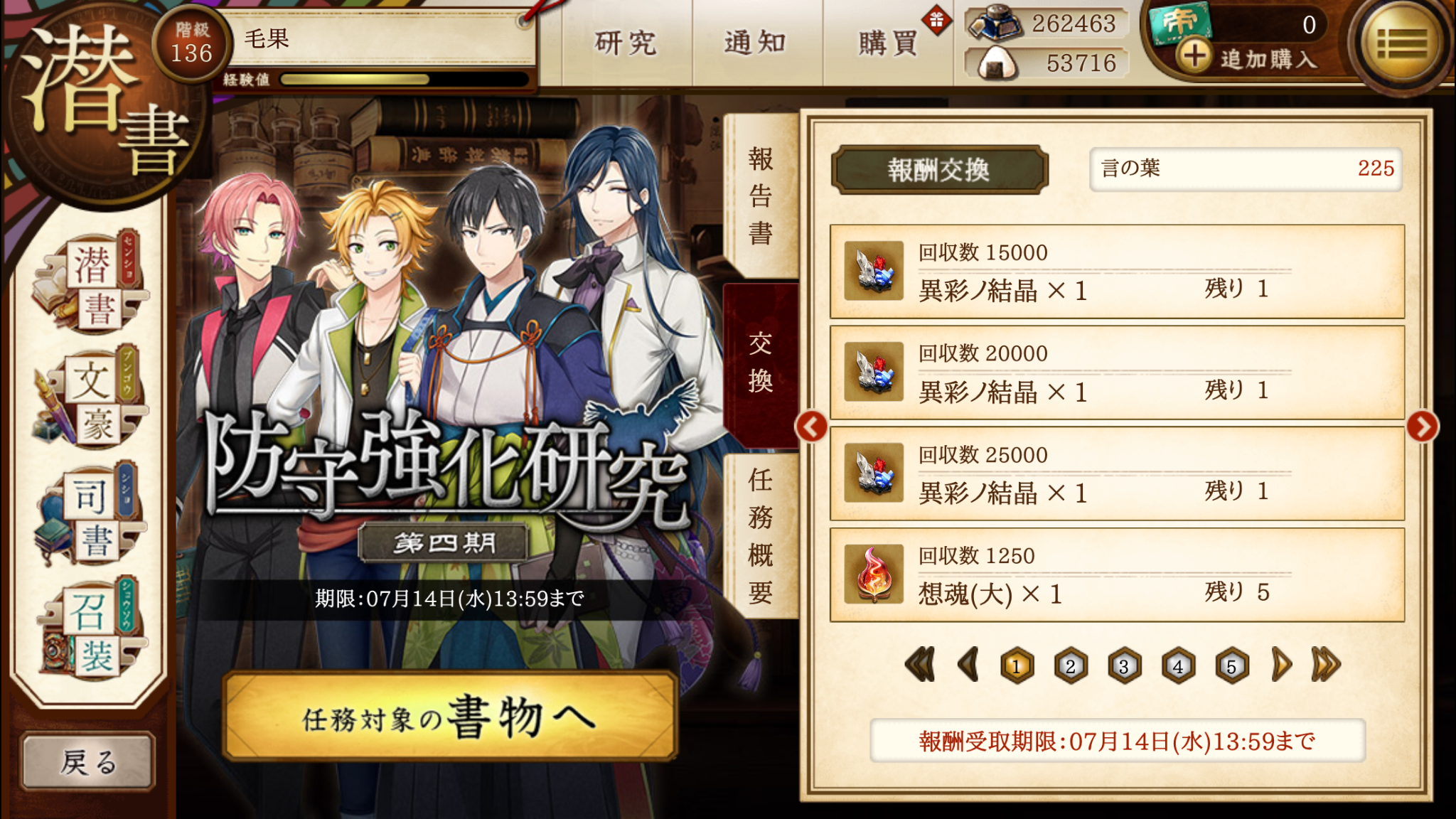The width and height of the screenshot is (1456, 819).
Task: Jump to last page double arrow
Action: click(x=1326, y=665)
